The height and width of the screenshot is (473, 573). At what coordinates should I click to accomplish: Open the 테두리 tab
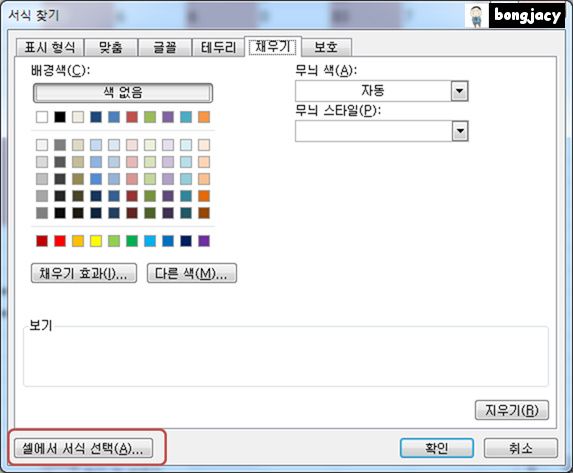click(x=218, y=48)
